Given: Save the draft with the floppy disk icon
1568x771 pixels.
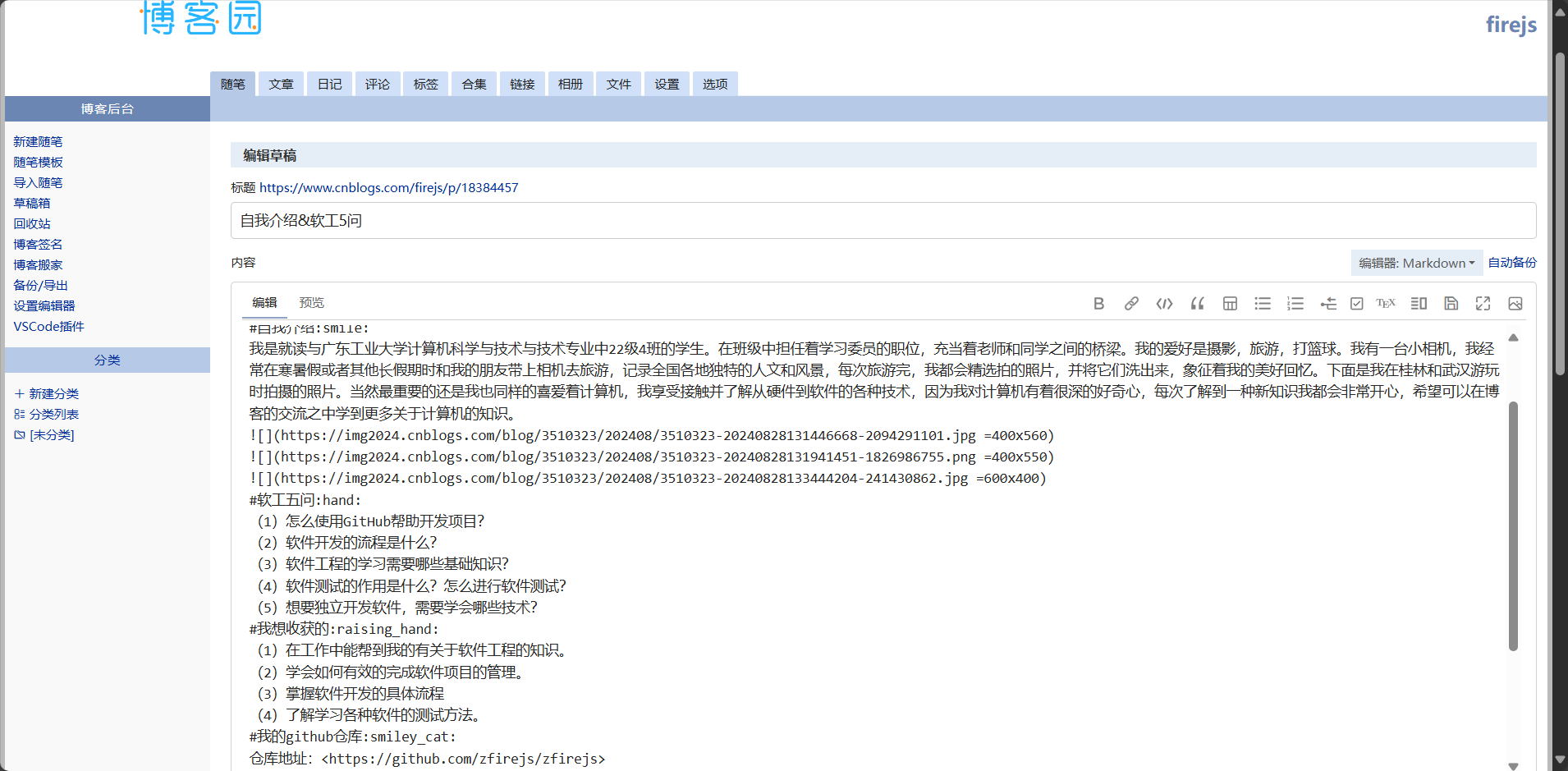Looking at the screenshot, I should tap(1451, 304).
